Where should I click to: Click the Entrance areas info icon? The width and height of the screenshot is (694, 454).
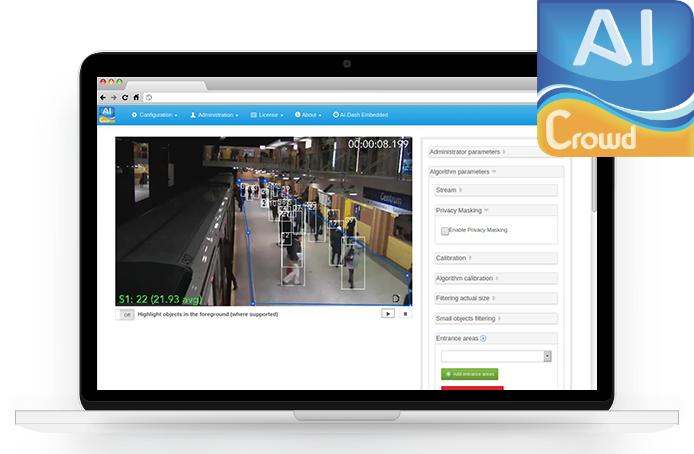(x=483, y=339)
